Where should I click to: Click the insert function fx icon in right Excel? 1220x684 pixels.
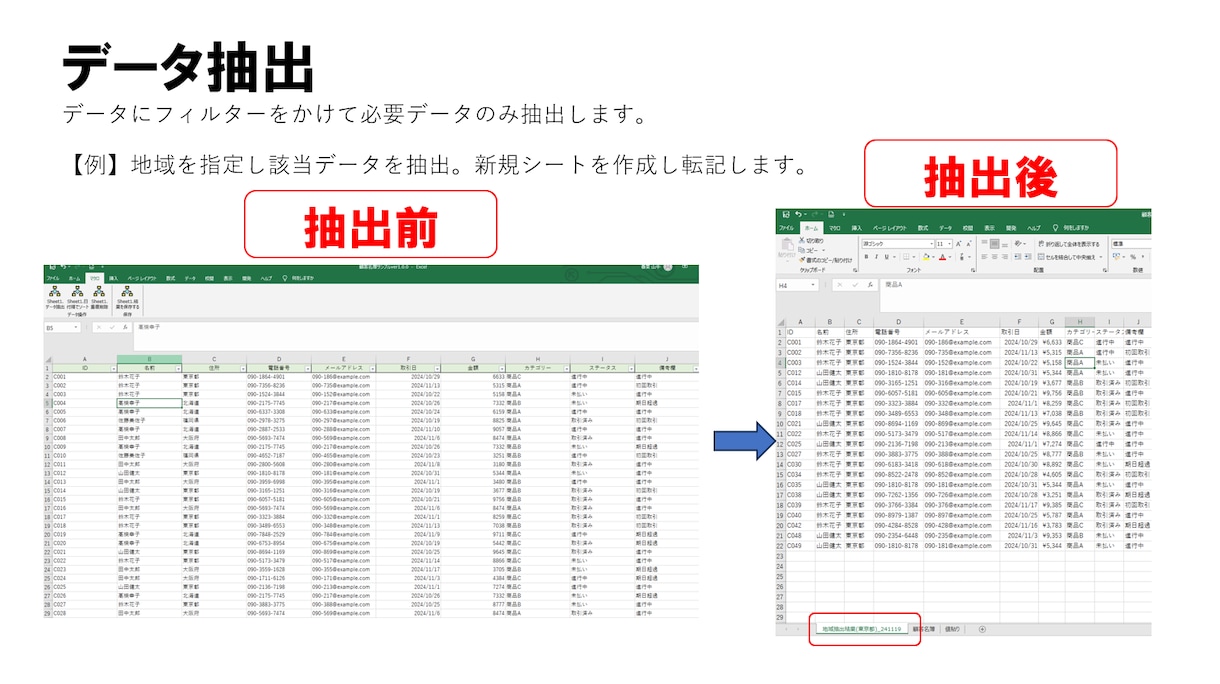point(870,285)
